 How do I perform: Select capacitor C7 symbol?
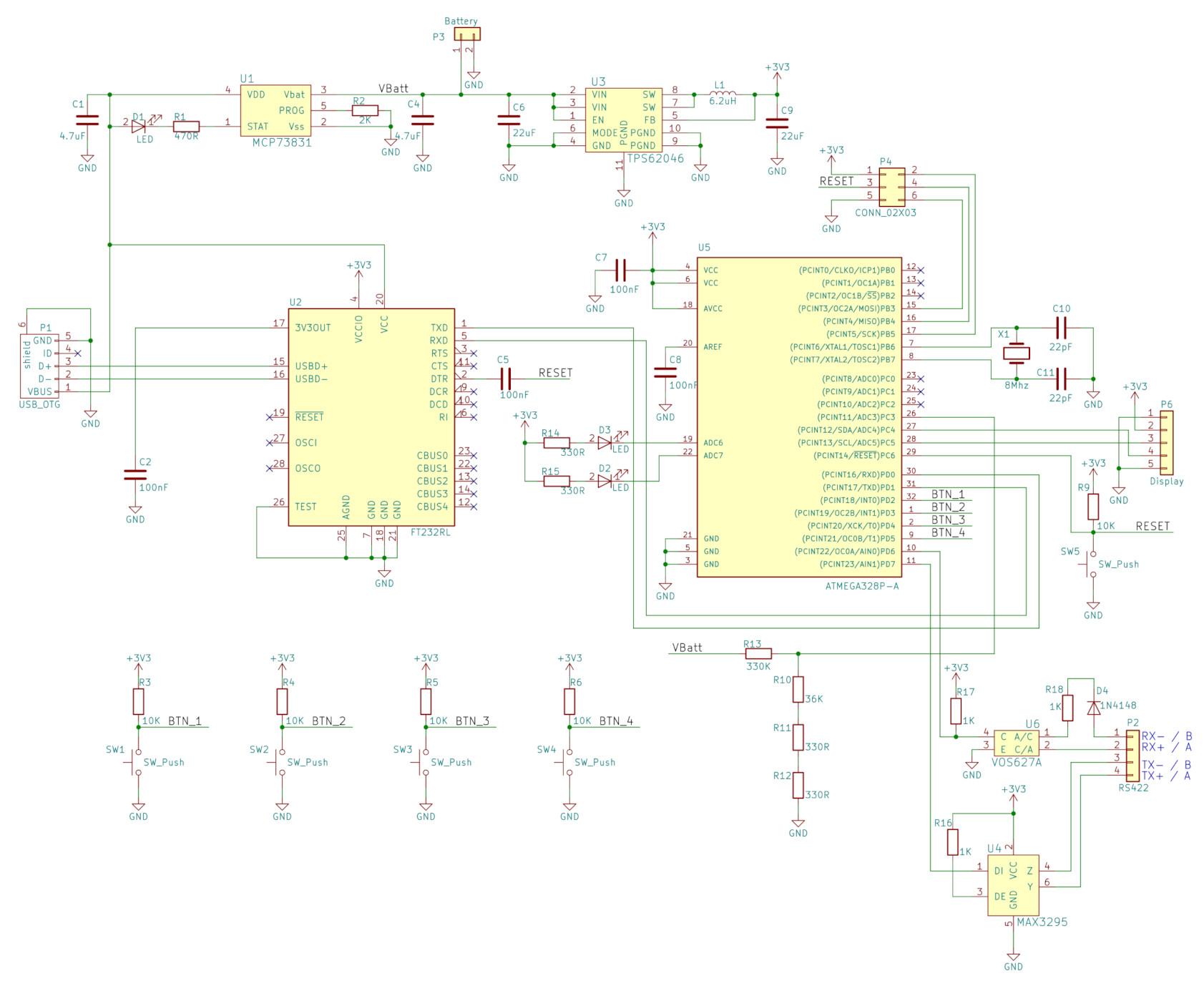click(621, 270)
